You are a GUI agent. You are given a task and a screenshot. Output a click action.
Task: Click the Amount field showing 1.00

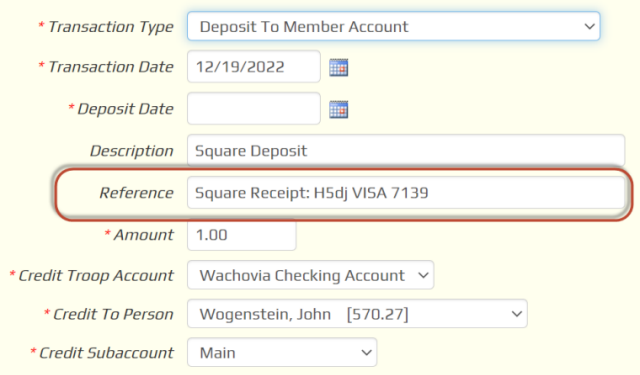(242, 235)
